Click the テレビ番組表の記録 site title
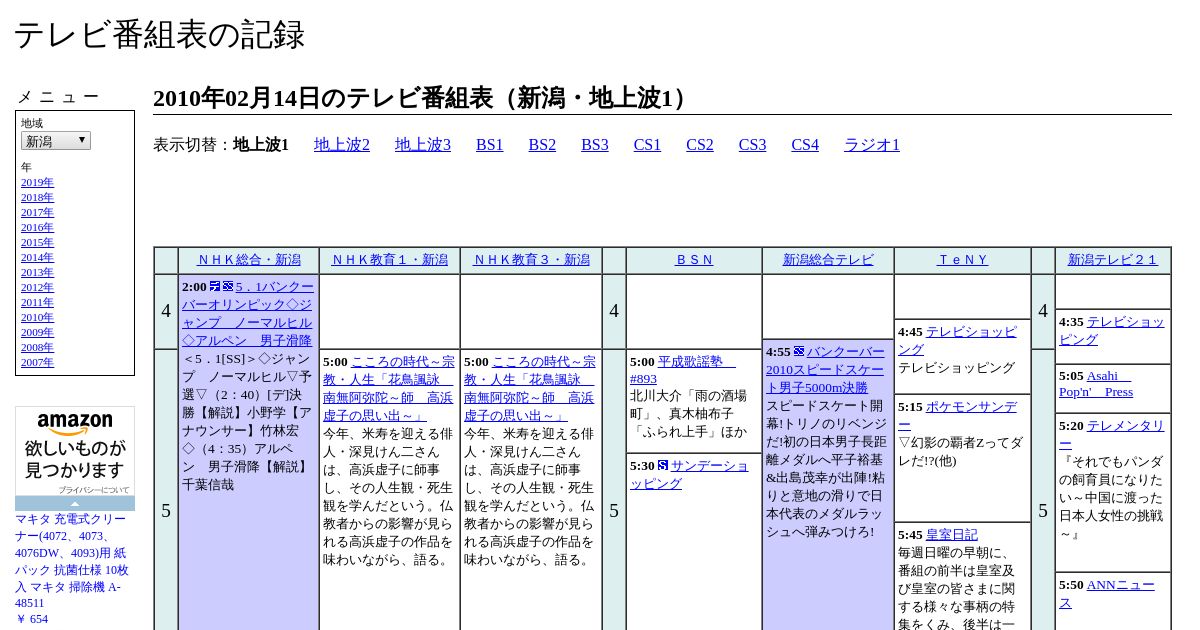This screenshot has height=630, width=1200. click(x=159, y=35)
